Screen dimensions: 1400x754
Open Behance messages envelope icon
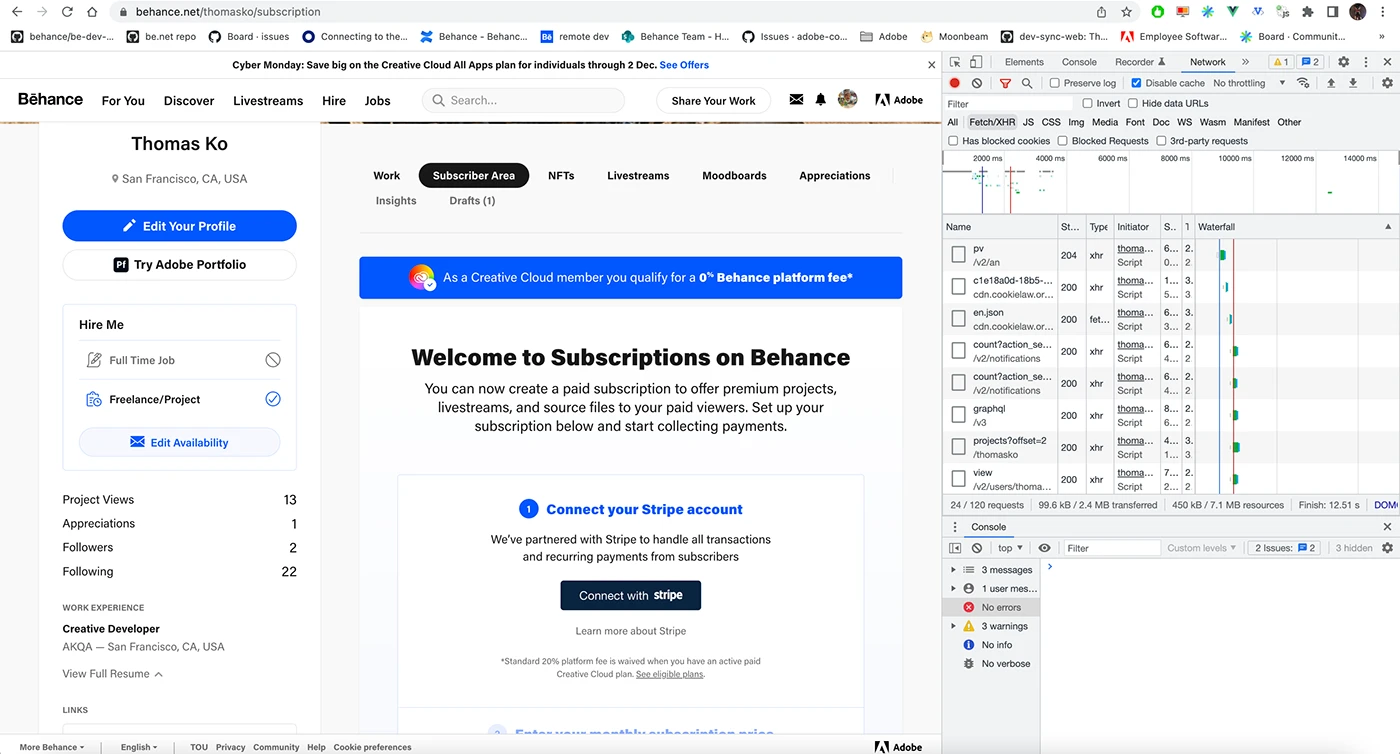(x=796, y=100)
